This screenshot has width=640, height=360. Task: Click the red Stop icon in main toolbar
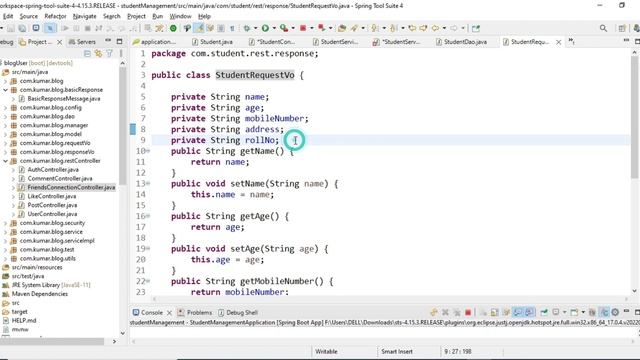pyautogui.click(x=303, y=28)
